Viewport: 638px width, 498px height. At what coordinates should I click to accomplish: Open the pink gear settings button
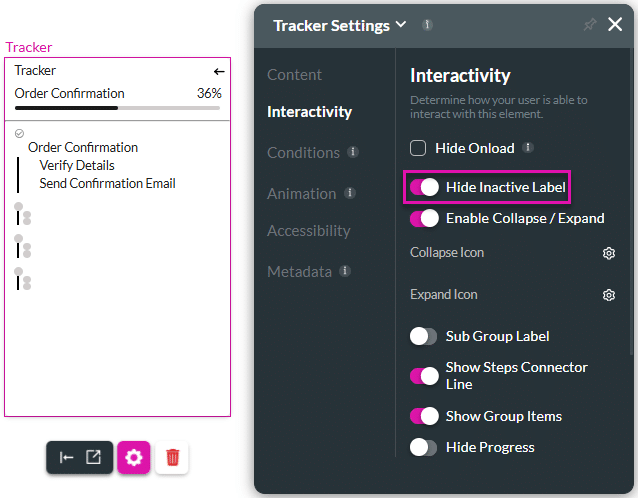[134, 457]
